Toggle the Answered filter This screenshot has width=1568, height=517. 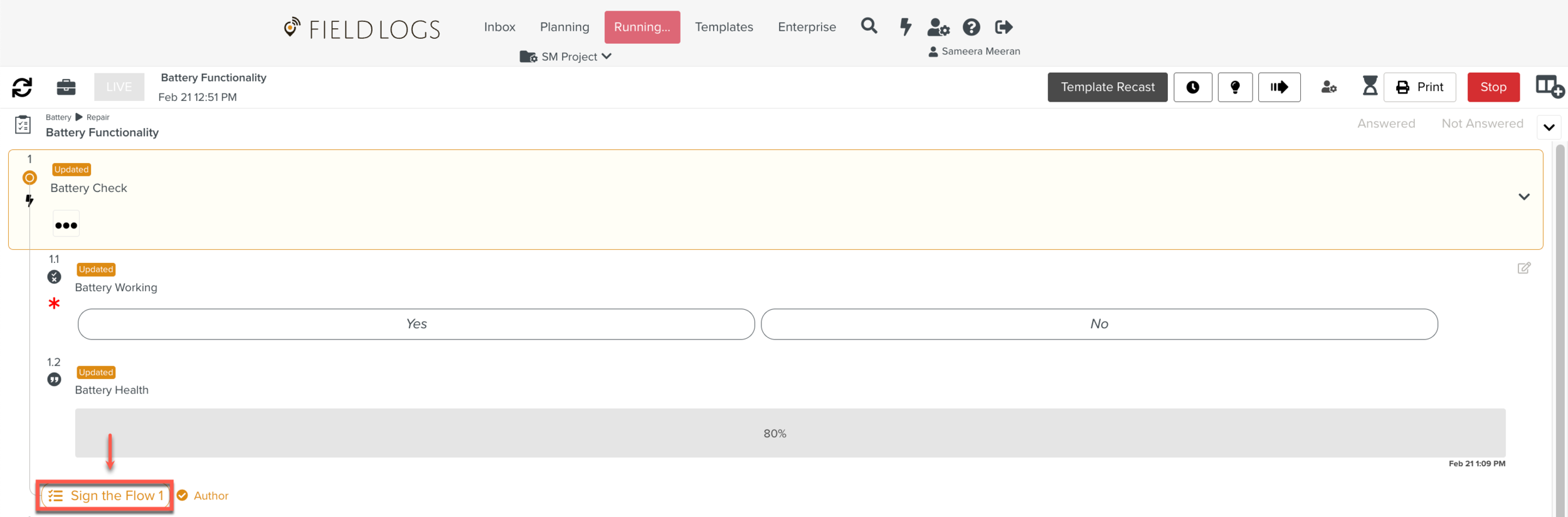1386,124
